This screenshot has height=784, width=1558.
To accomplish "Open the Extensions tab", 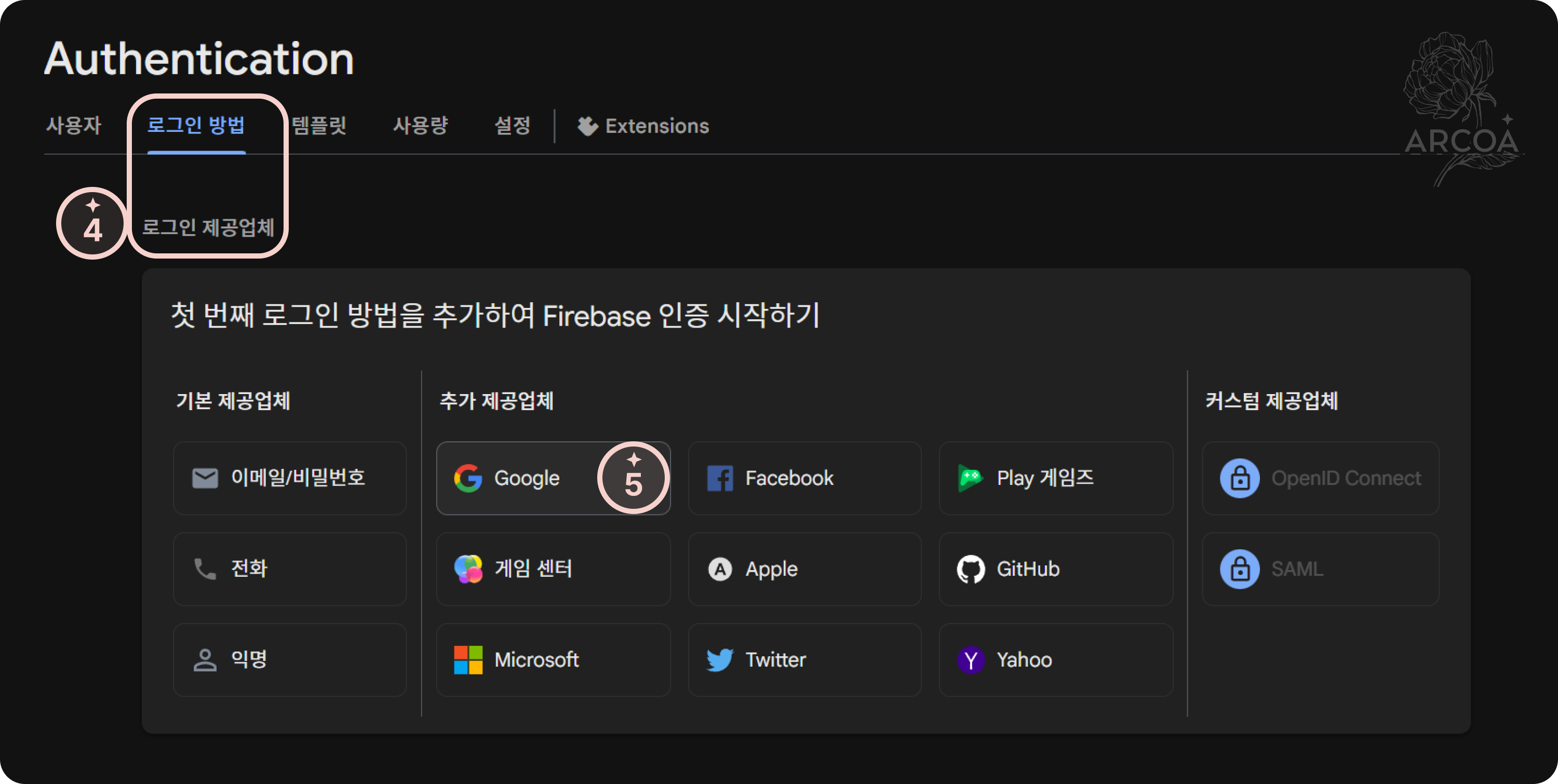I will pyautogui.click(x=643, y=126).
